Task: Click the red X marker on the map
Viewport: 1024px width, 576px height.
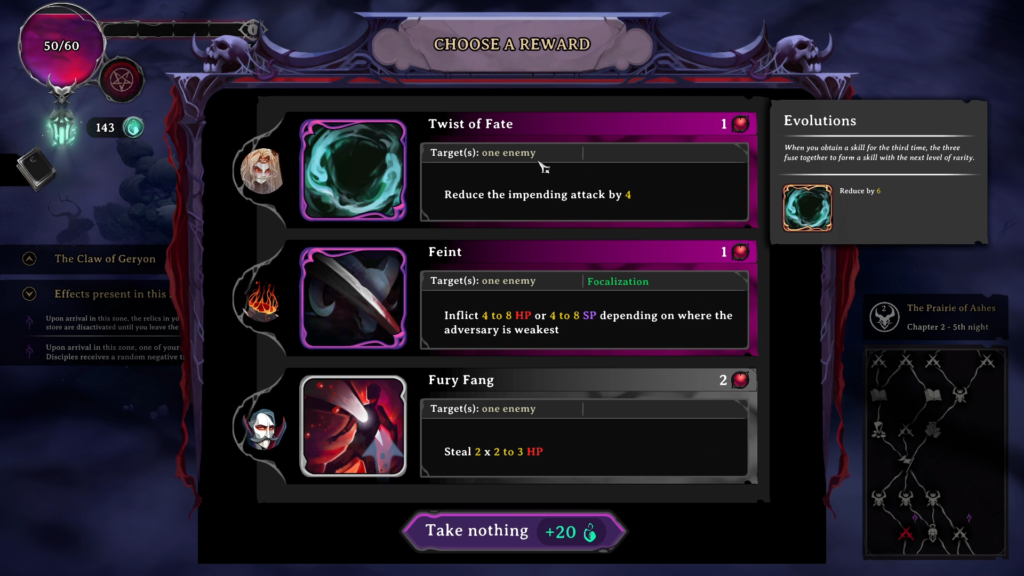Action: tap(906, 534)
